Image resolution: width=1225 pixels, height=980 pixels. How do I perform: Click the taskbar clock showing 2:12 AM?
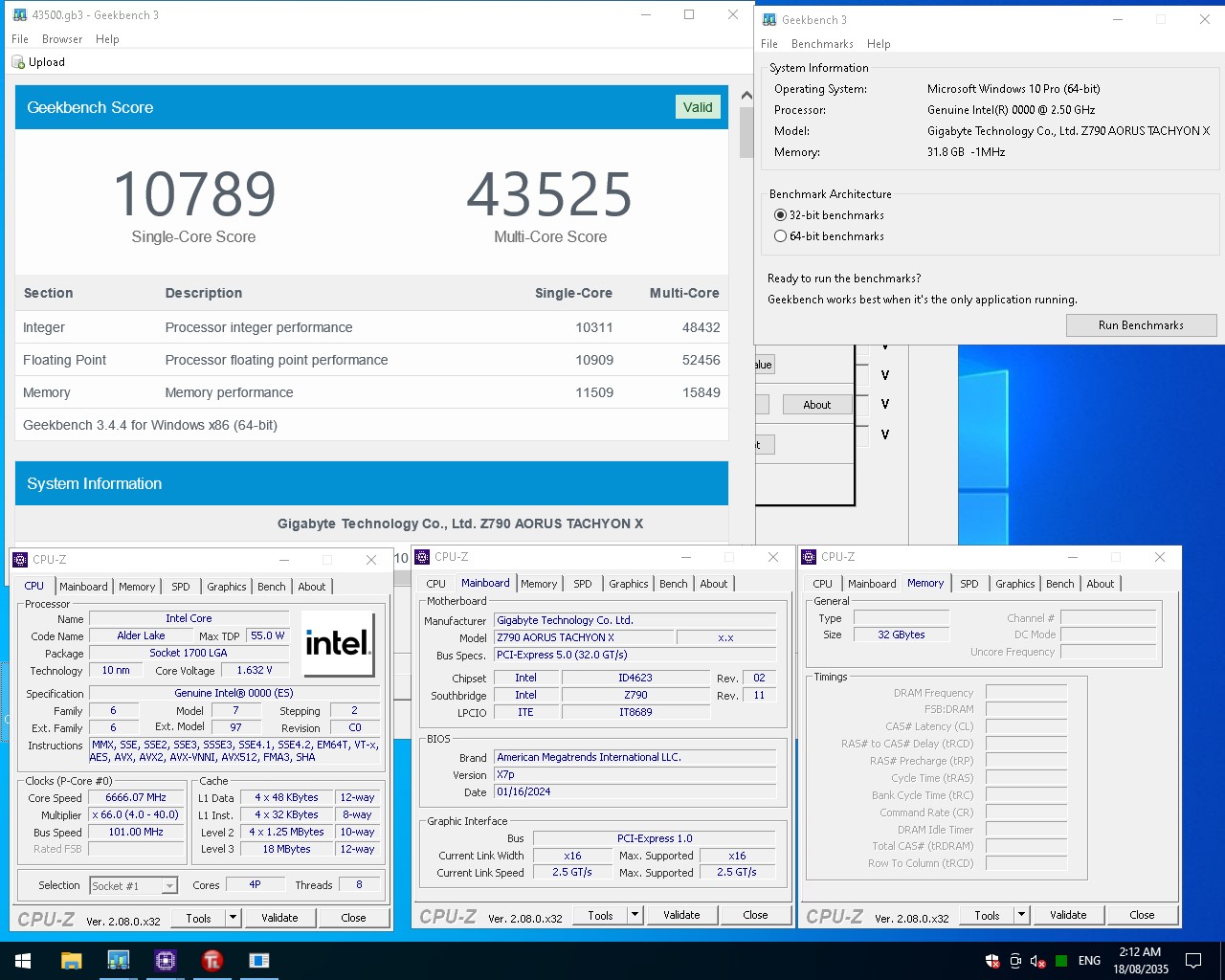[1140, 961]
